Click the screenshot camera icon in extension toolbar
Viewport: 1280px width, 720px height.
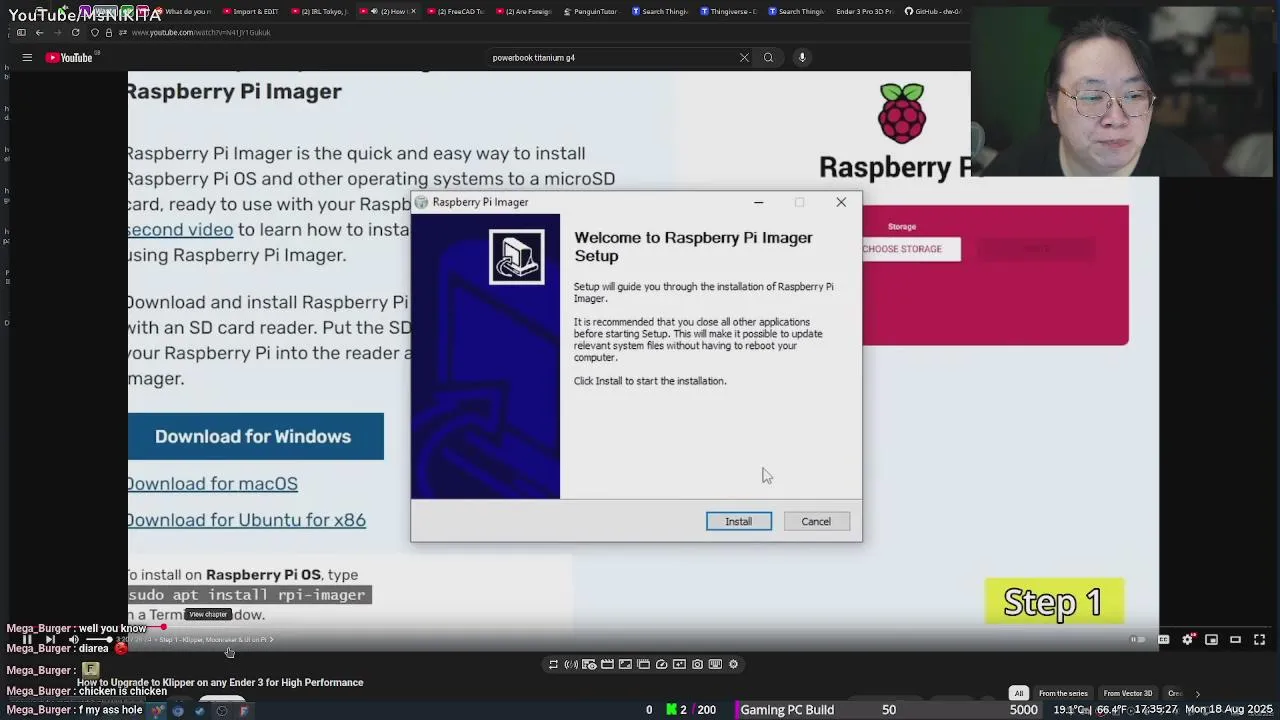click(x=697, y=664)
